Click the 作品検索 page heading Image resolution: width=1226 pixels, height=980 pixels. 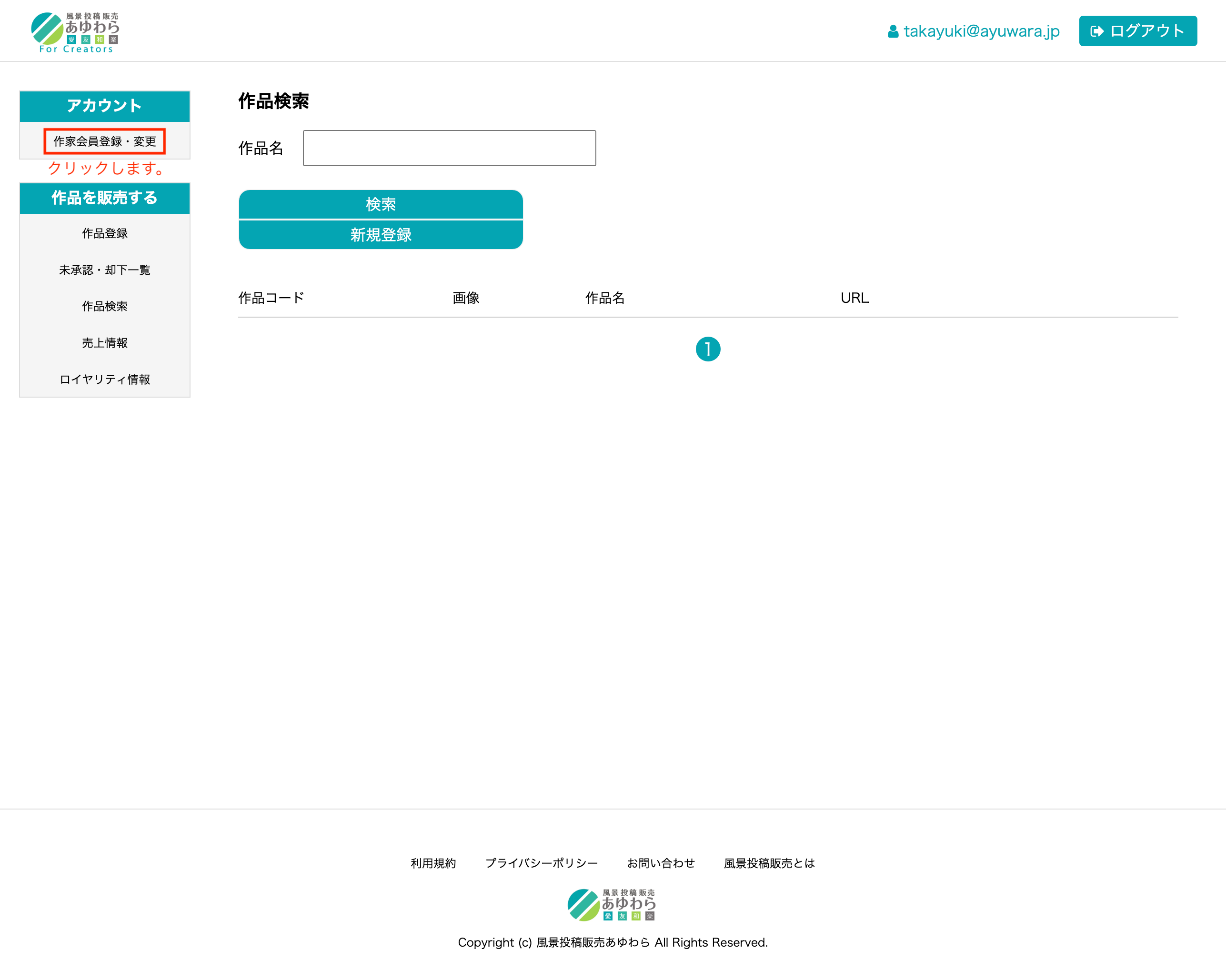click(273, 101)
